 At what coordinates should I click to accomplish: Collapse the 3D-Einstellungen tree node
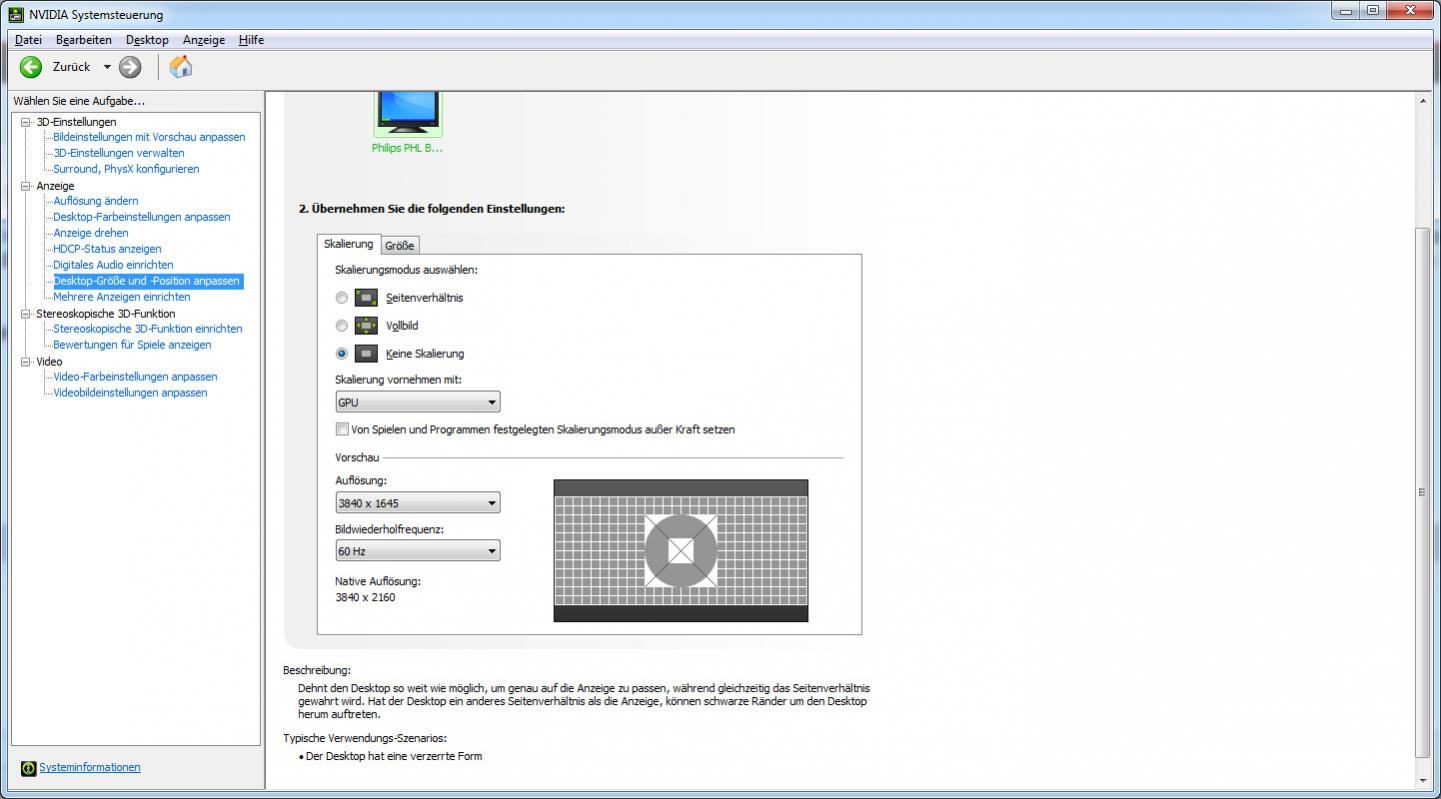(26, 122)
